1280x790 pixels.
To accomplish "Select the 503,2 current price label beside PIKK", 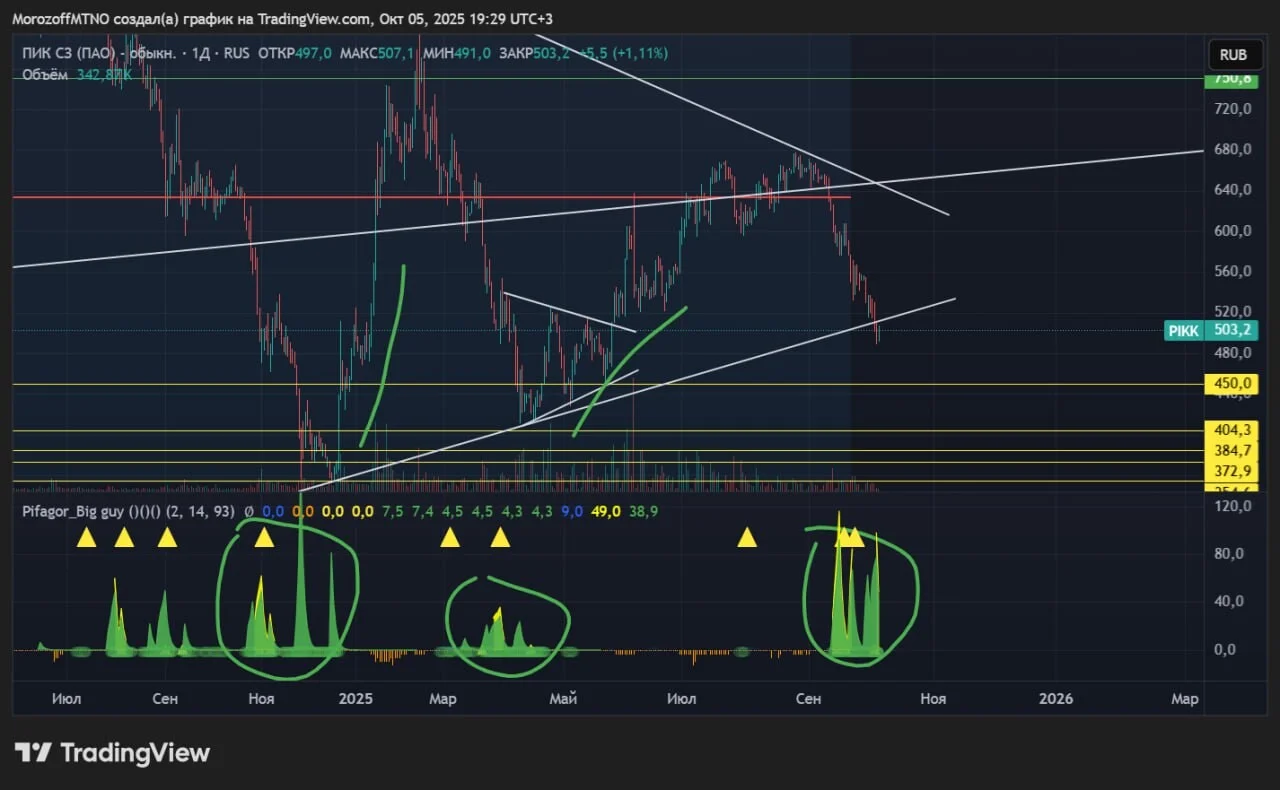I will (1230, 330).
